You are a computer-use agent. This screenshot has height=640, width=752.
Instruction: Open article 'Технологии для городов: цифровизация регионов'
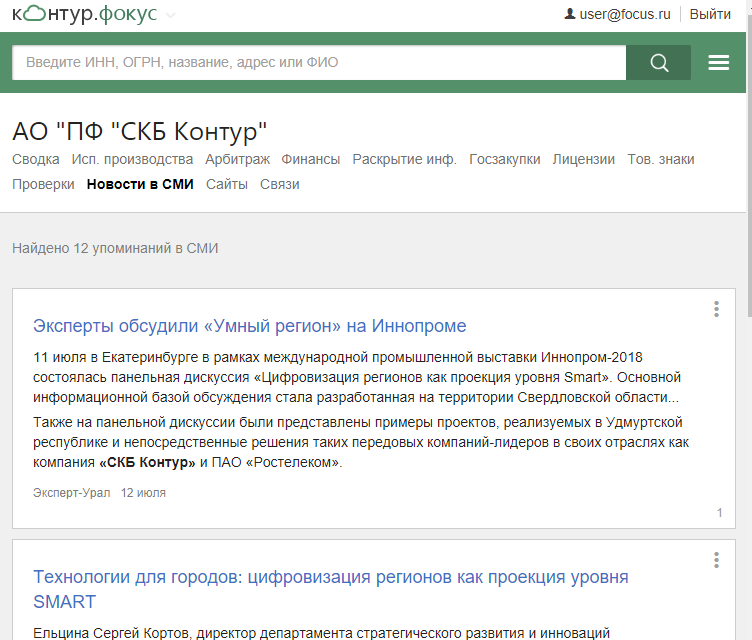coord(330,589)
